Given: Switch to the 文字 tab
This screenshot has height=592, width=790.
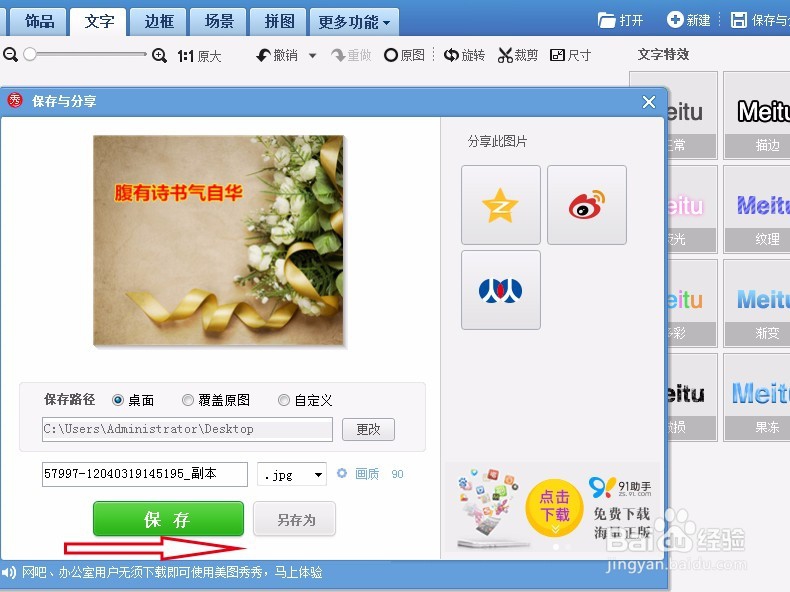Looking at the screenshot, I should pos(99,21).
